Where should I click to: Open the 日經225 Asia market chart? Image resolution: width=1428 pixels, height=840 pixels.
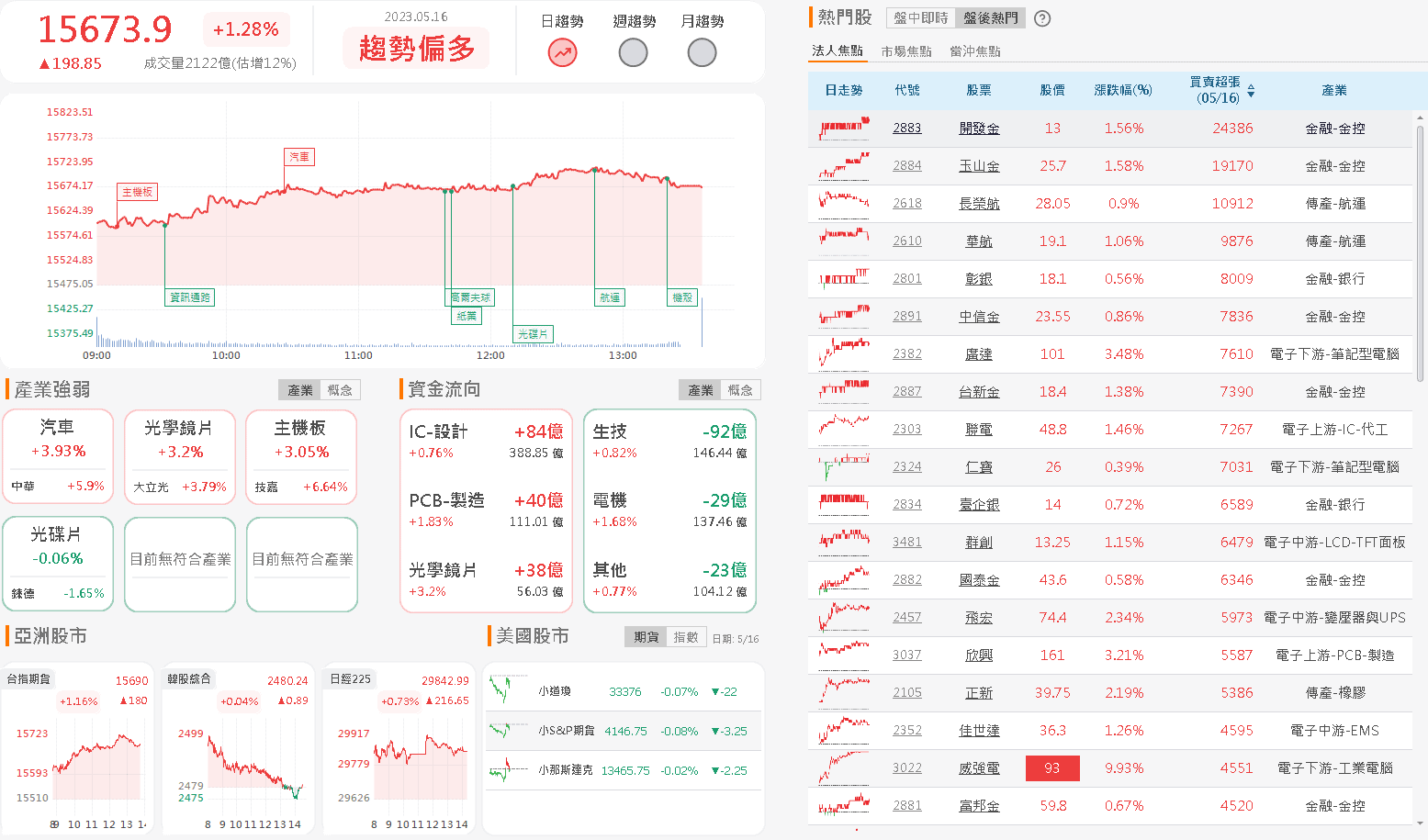click(x=399, y=748)
